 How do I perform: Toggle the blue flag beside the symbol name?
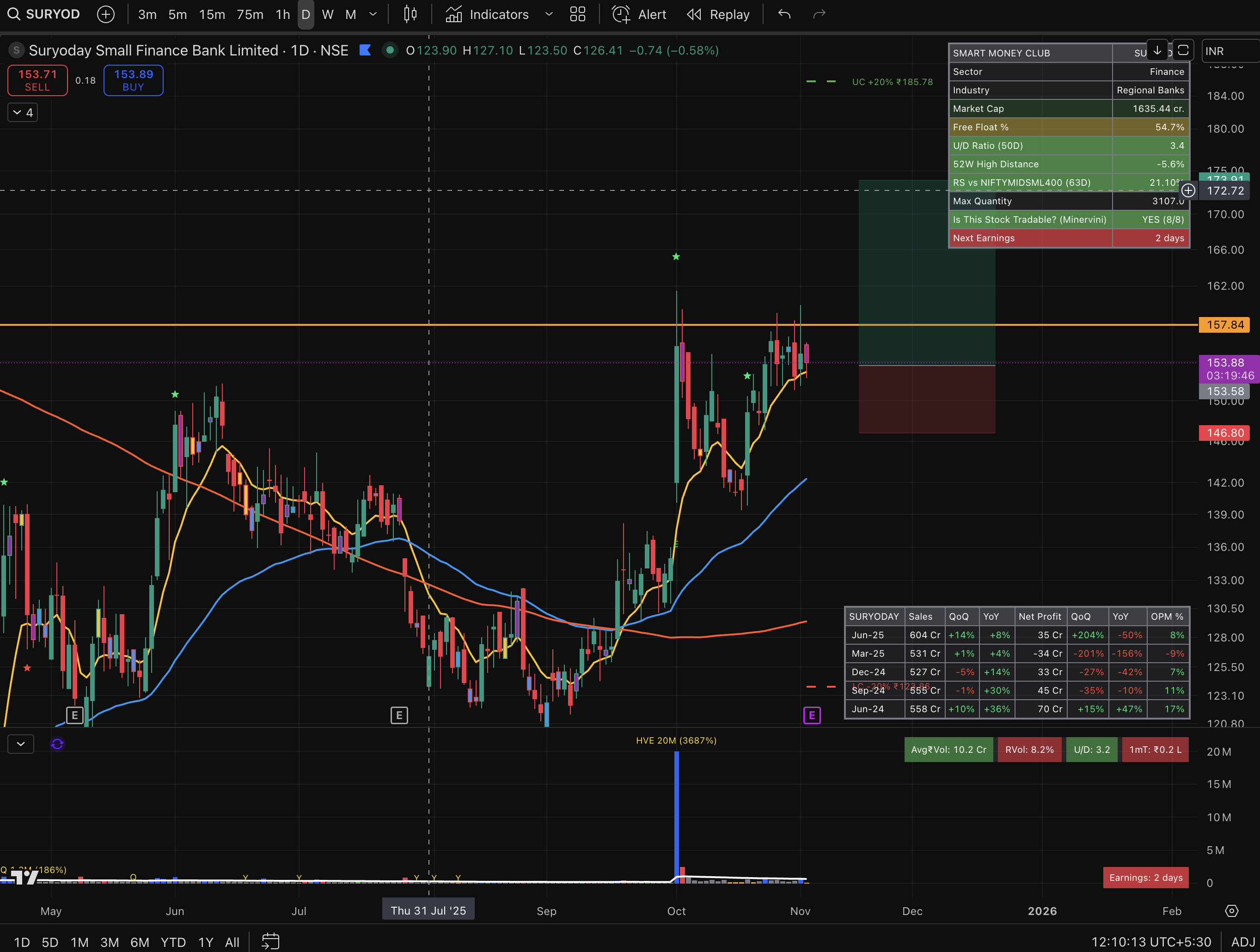point(366,50)
